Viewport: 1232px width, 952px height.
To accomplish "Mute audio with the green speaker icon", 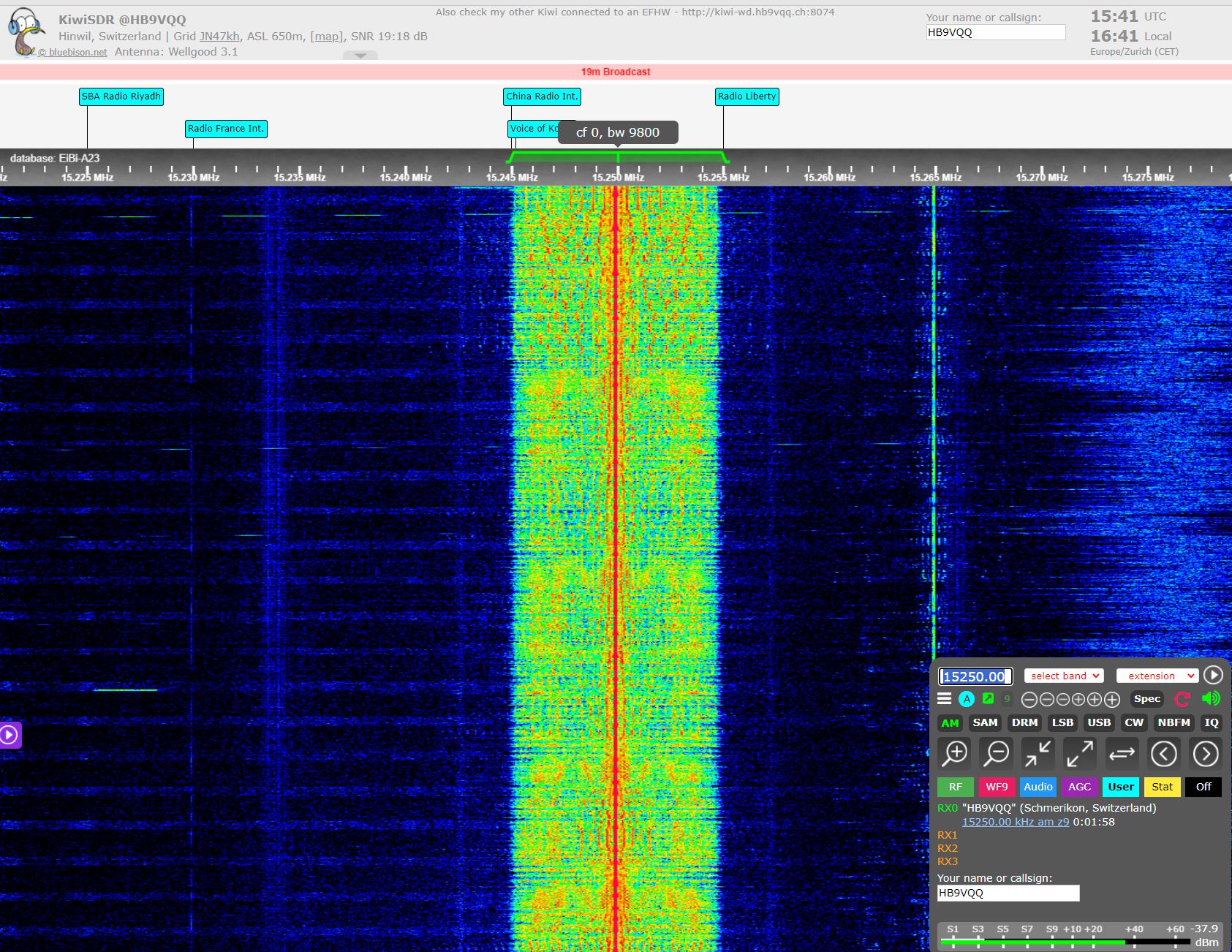I will tap(1211, 698).
